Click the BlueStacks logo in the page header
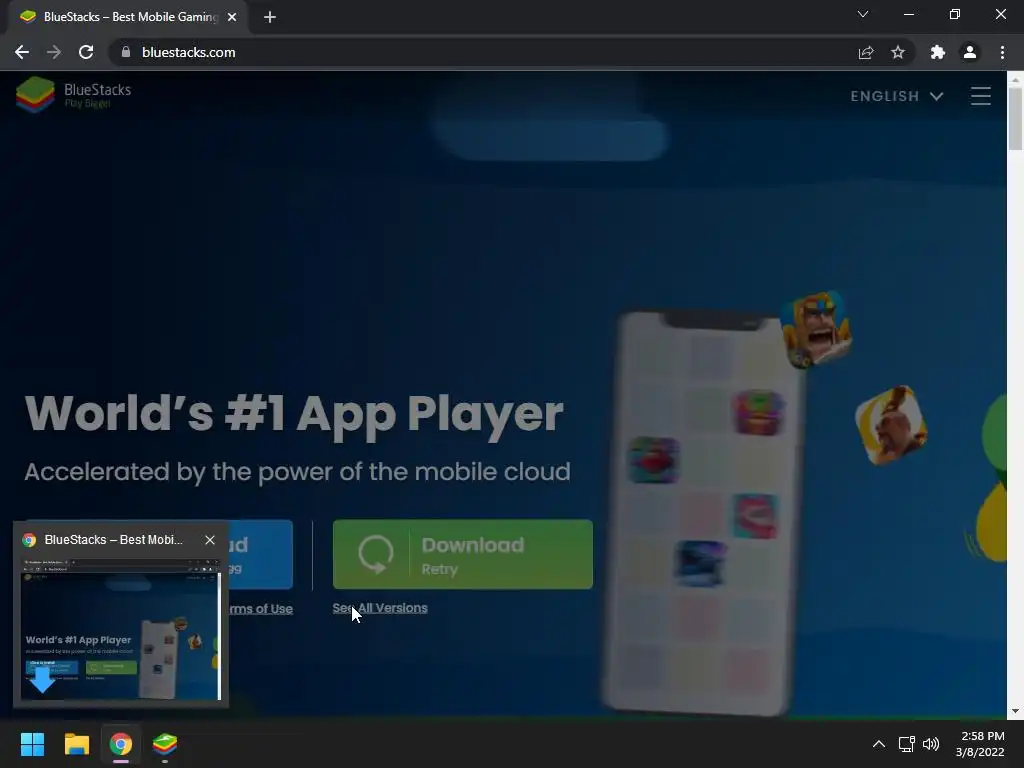The height and width of the screenshot is (768, 1024). tap(73, 95)
